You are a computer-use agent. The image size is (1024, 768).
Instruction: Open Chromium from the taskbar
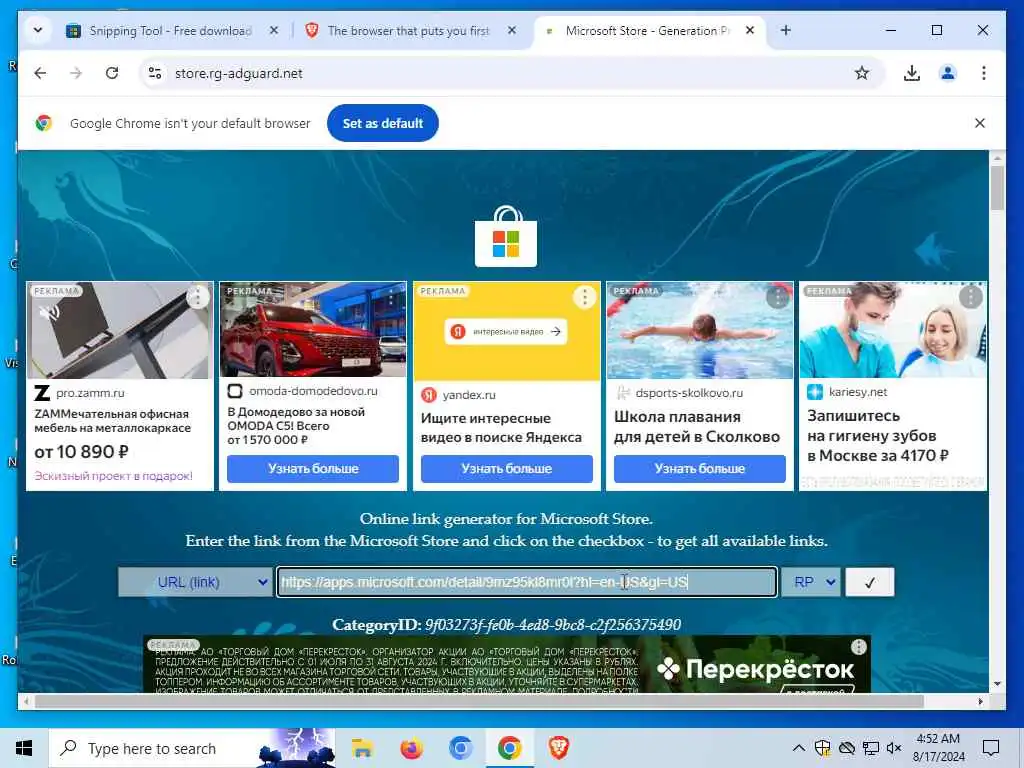point(460,748)
